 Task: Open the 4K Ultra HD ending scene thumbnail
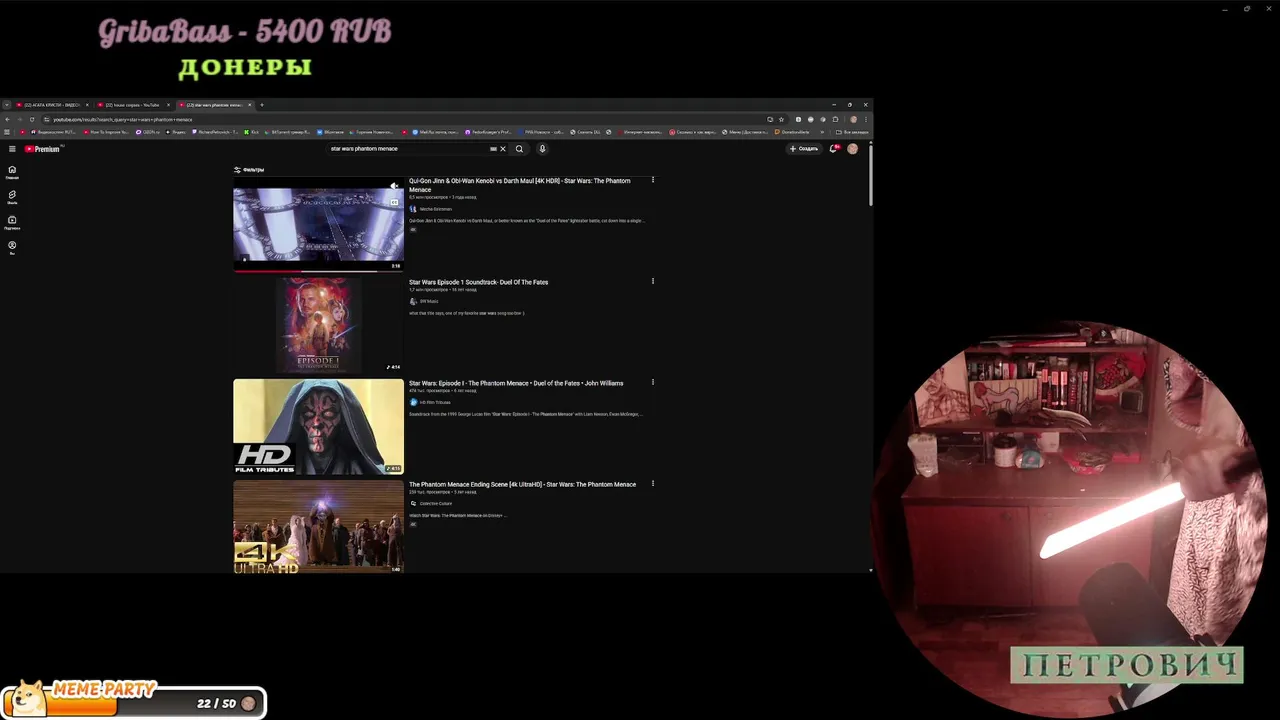pos(318,527)
